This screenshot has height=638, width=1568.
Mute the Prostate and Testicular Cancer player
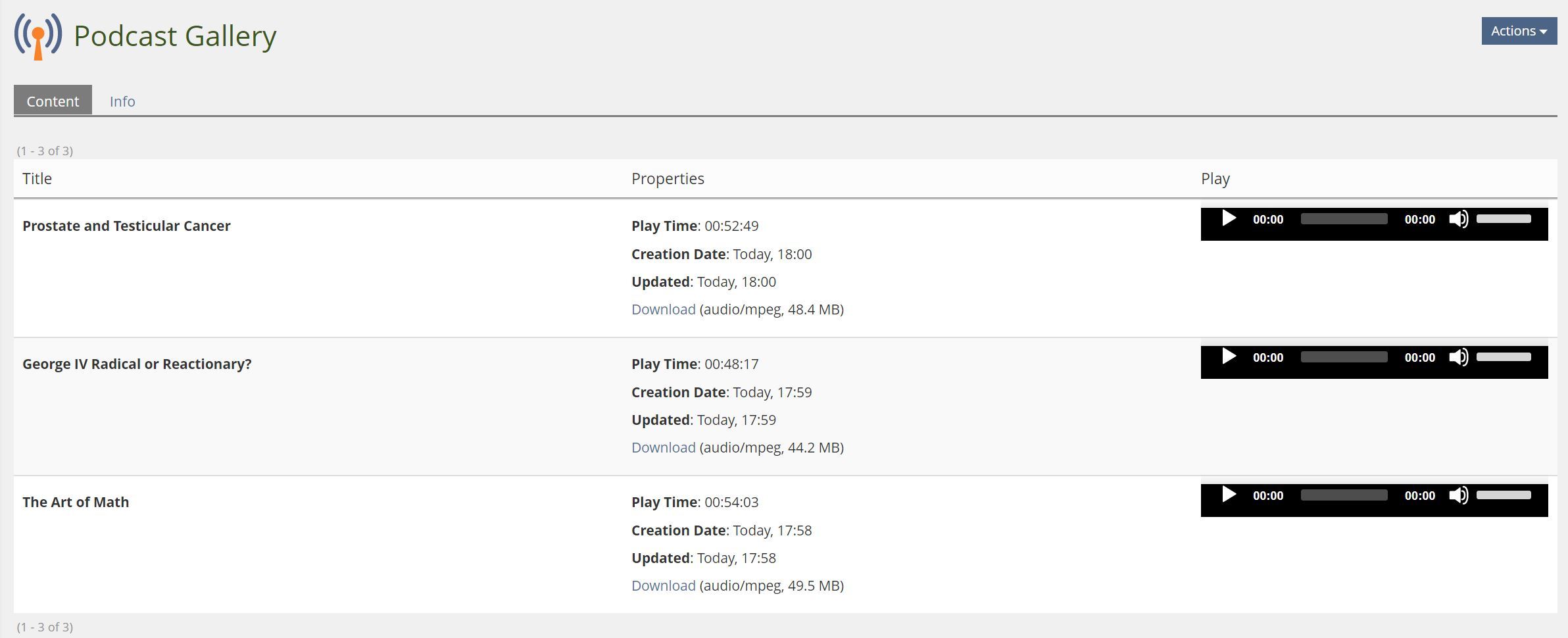click(1458, 219)
